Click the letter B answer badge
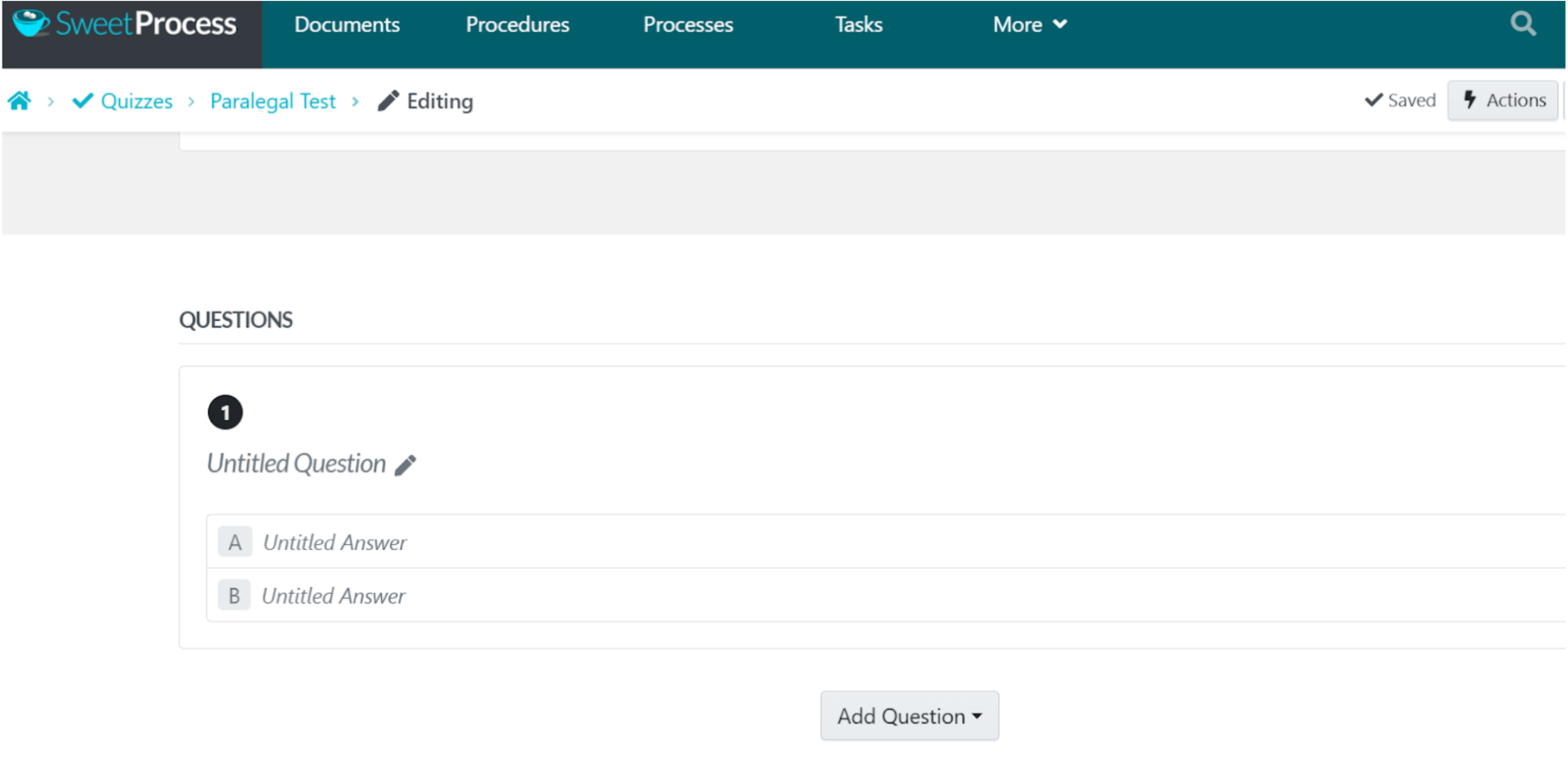 coord(234,596)
